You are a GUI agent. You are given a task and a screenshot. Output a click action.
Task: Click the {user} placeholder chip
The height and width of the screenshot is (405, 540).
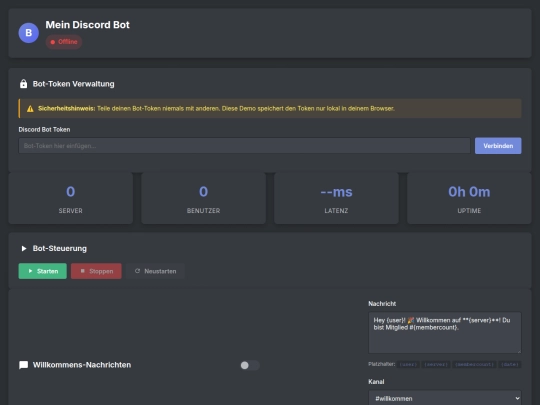point(408,364)
